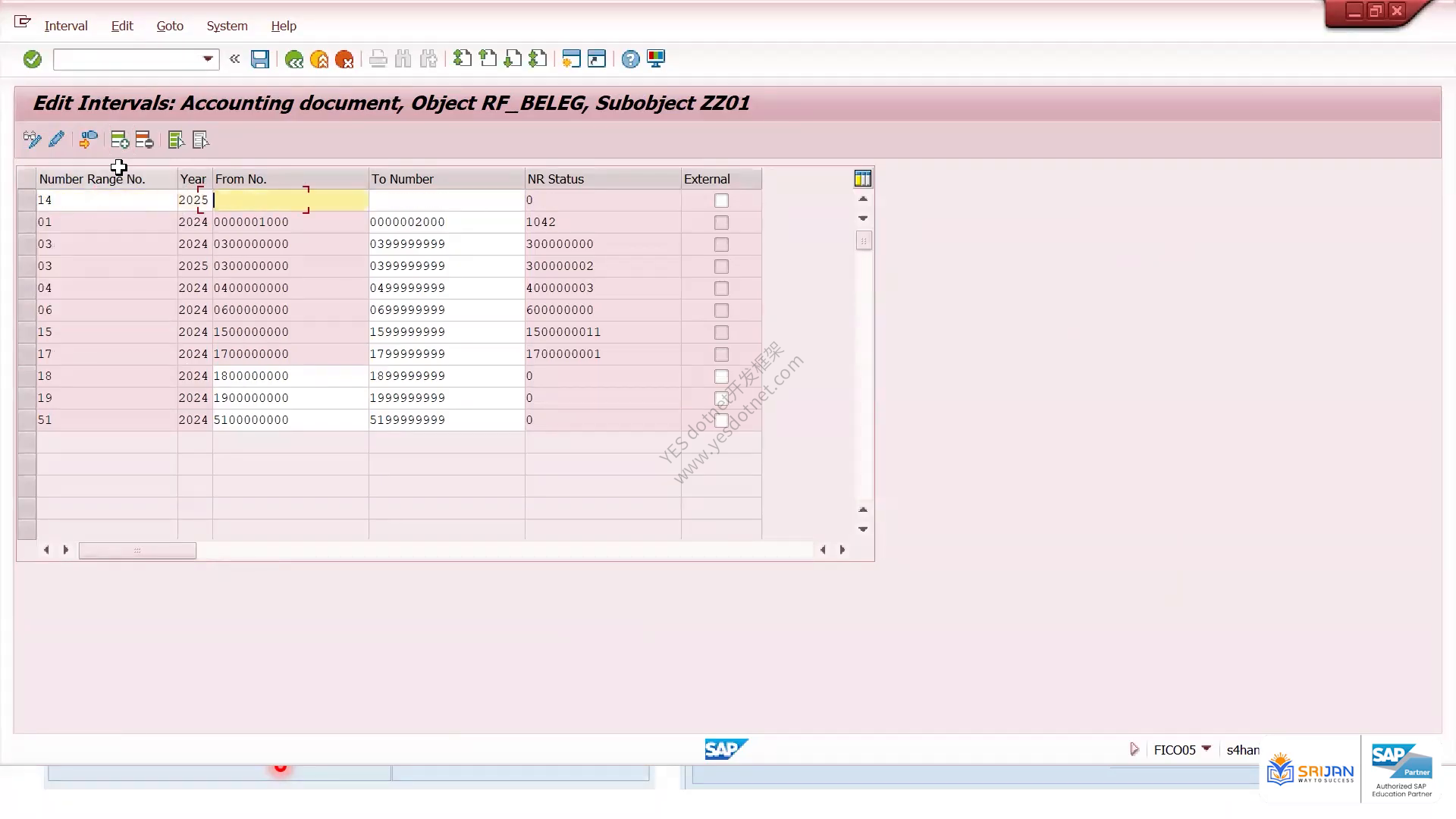This screenshot has width=1456, height=819.
Task: Click the Select All intervals icon
Action: coord(176,140)
